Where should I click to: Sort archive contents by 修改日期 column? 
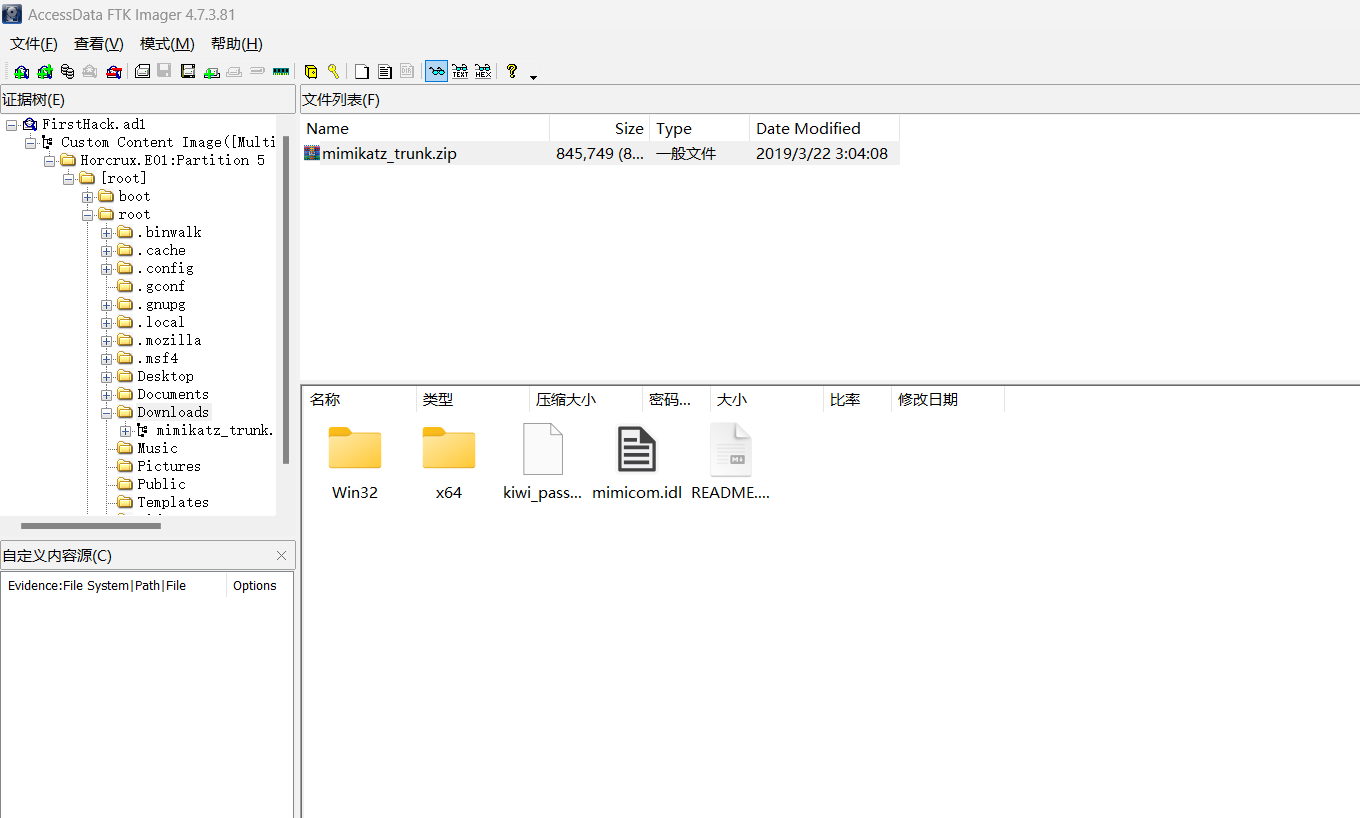(x=948, y=400)
